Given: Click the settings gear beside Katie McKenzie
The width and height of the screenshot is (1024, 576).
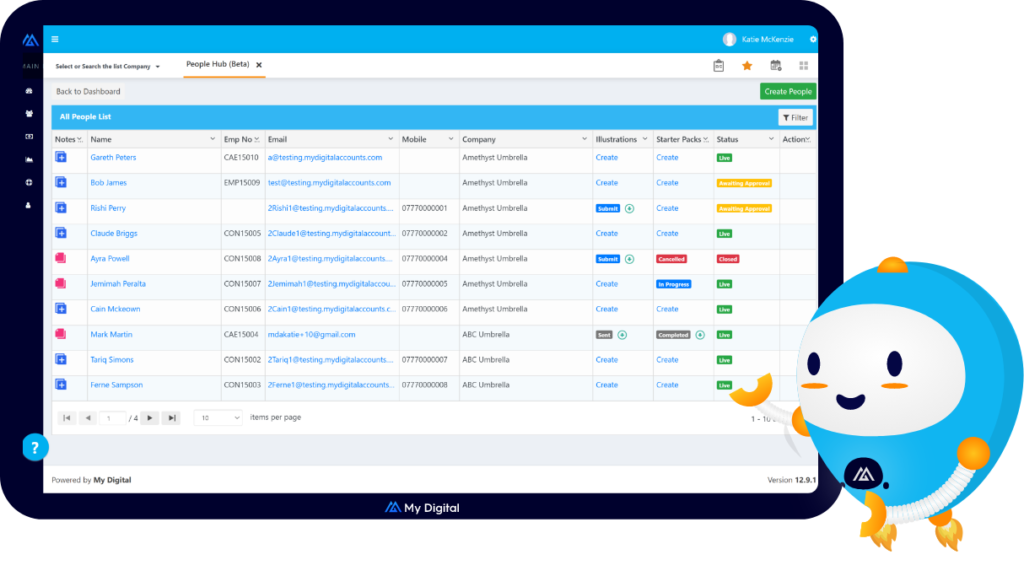Looking at the screenshot, I should [x=812, y=39].
